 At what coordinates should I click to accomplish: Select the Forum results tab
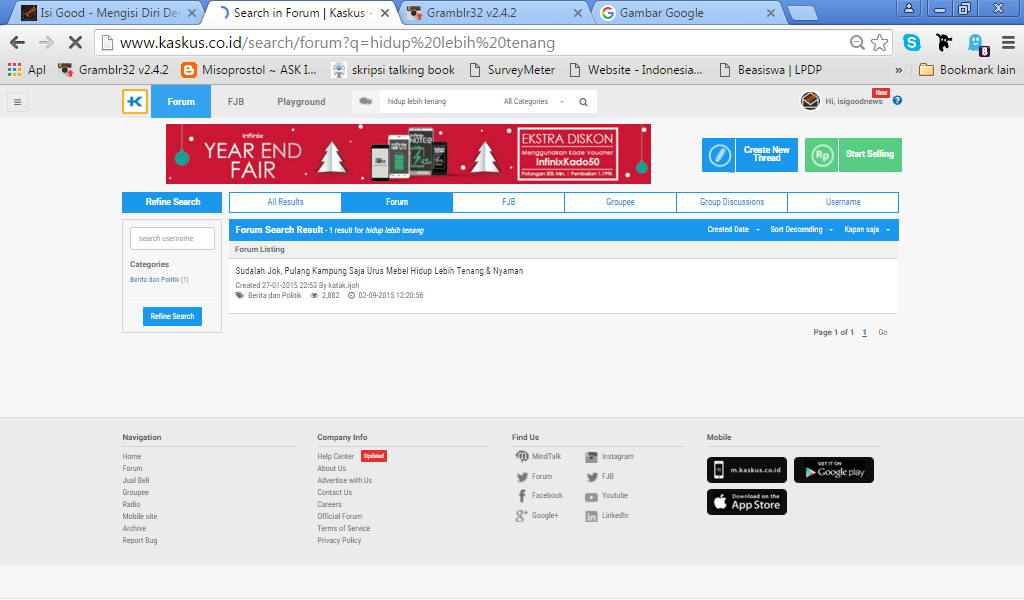[397, 202]
